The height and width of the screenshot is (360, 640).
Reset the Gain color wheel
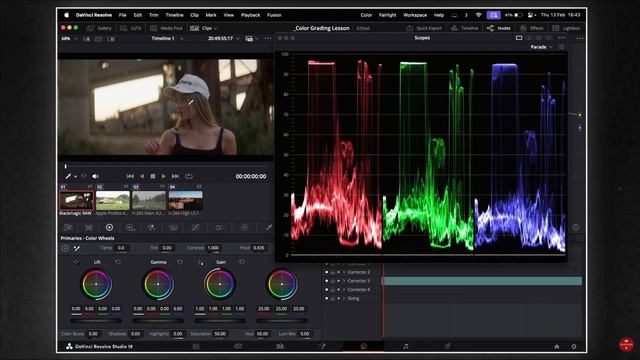click(x=242, y=262)
